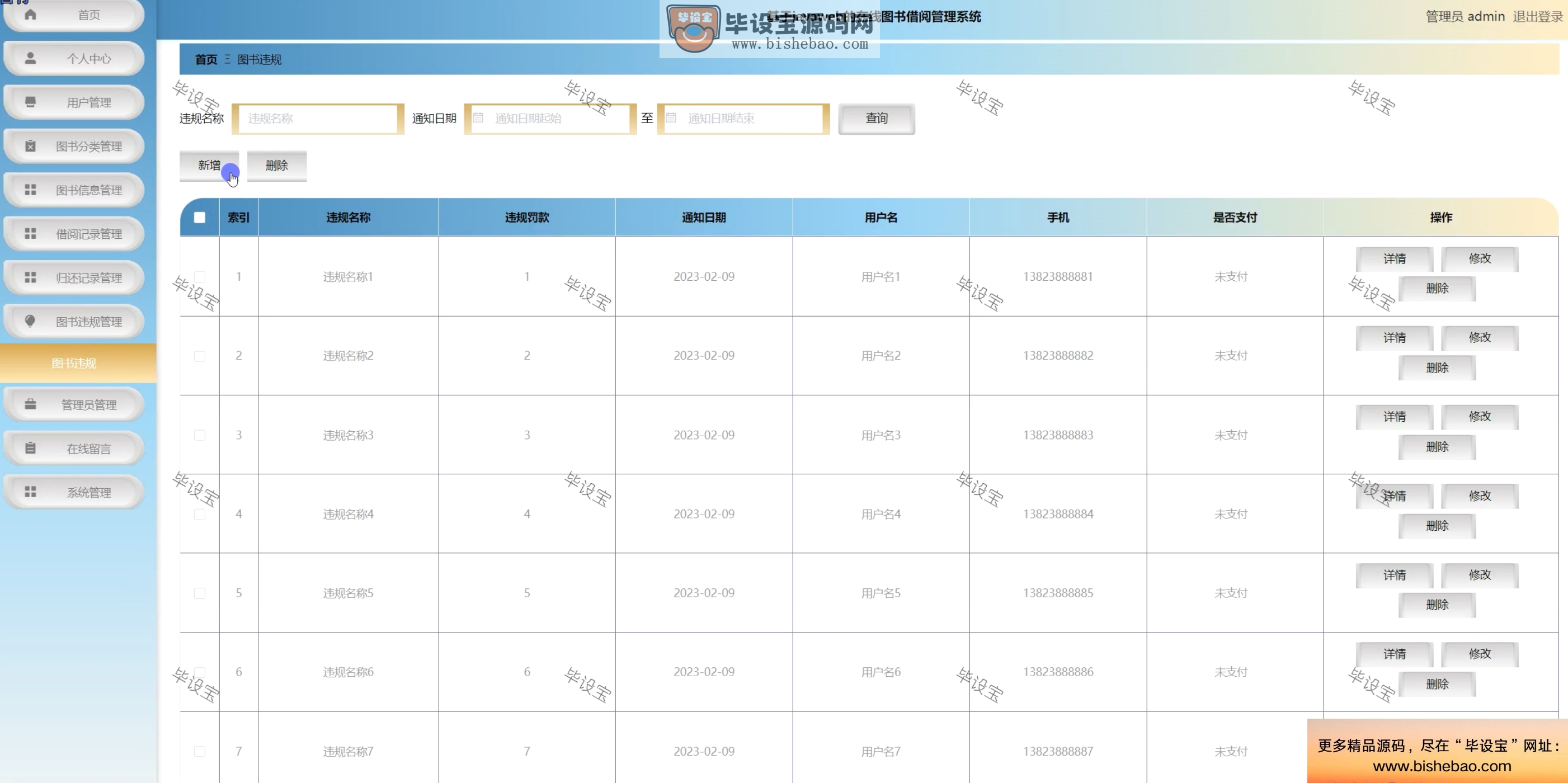
Task: Expand 图书分类管理 menu
Action: point(74,146)
